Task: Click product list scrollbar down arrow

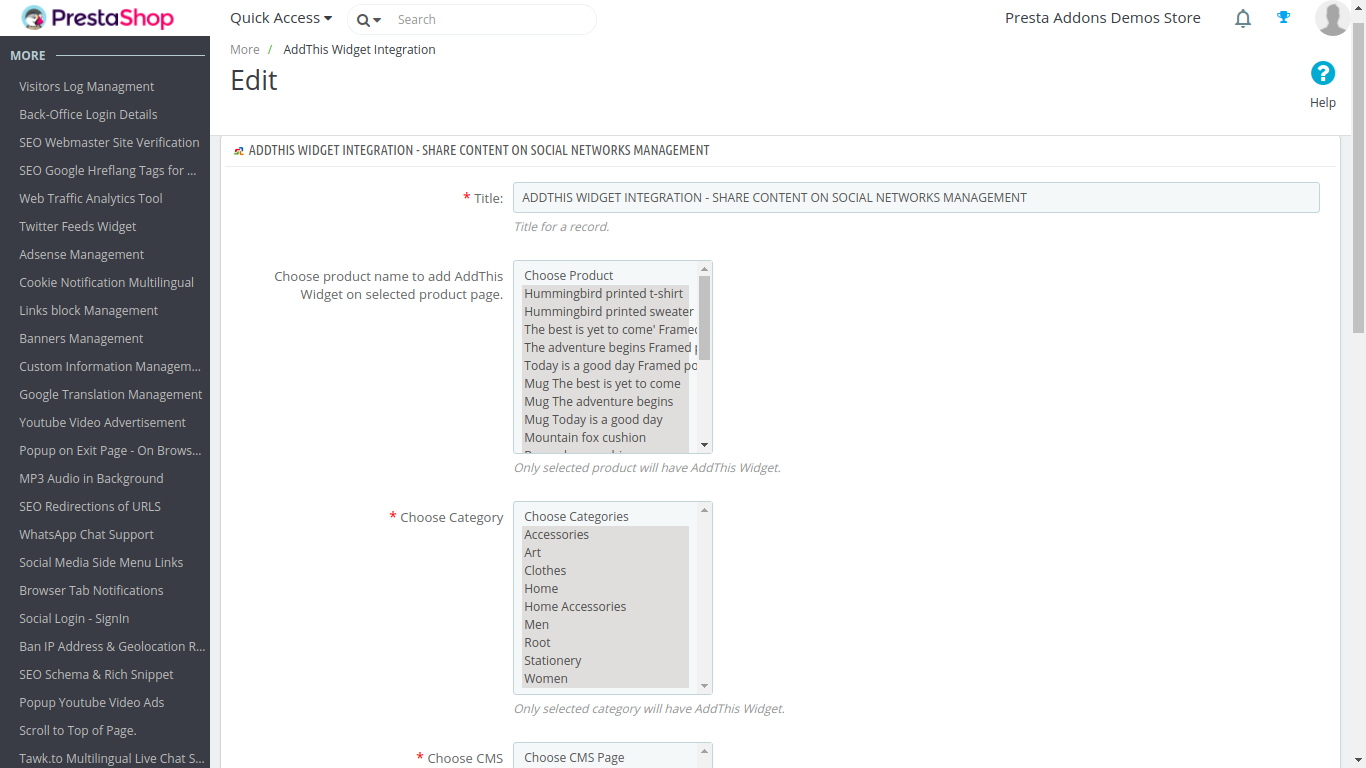Action: (704, 445)
